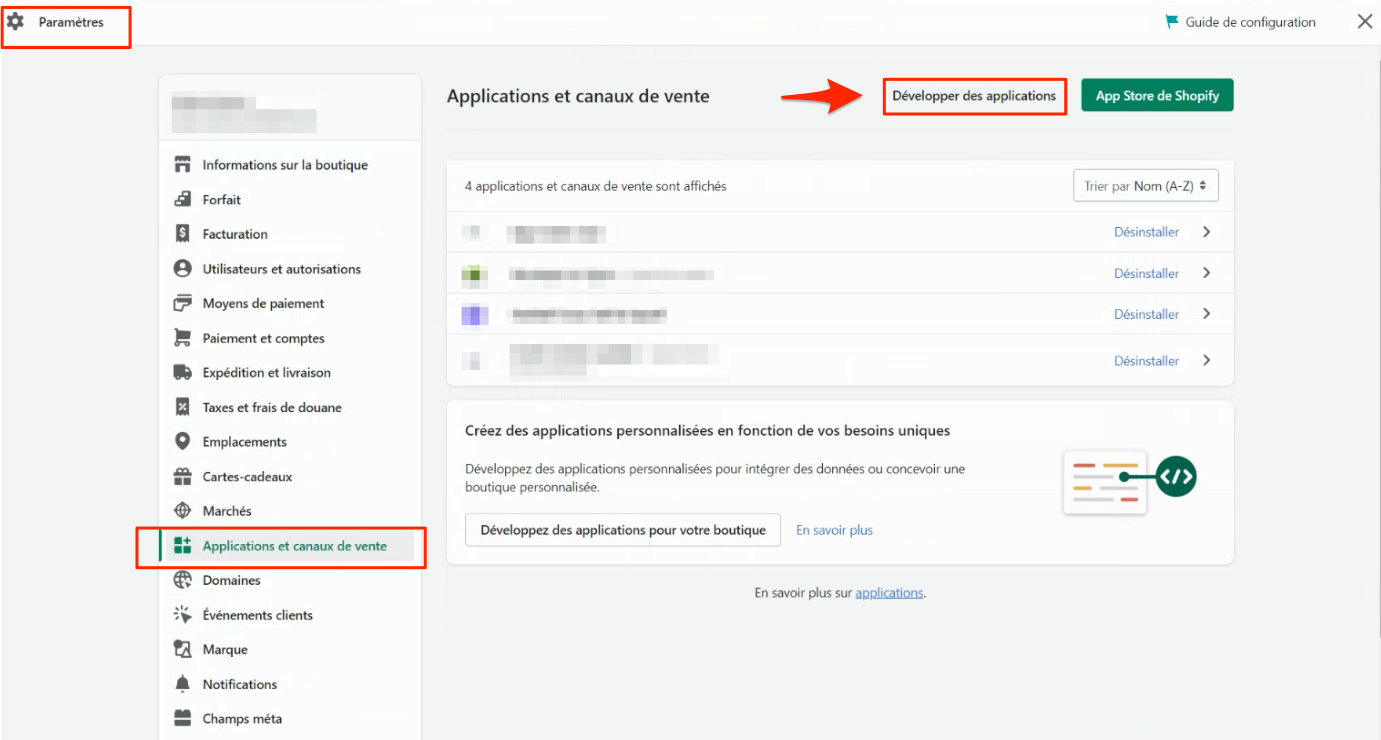
Task: Click the shopping cart icon for Paiement et comptes
Action: pos(182,338)
